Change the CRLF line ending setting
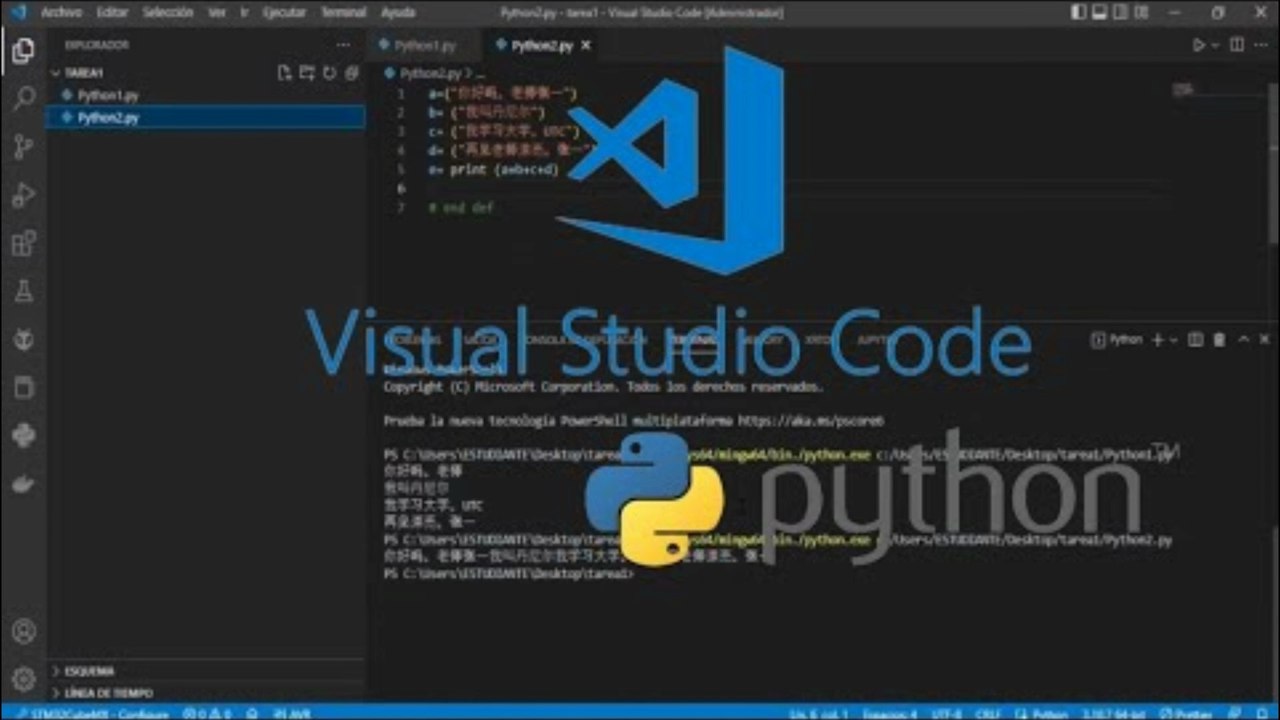The image size is (1280, 720). pyautogui.click(x=987, y=713)
